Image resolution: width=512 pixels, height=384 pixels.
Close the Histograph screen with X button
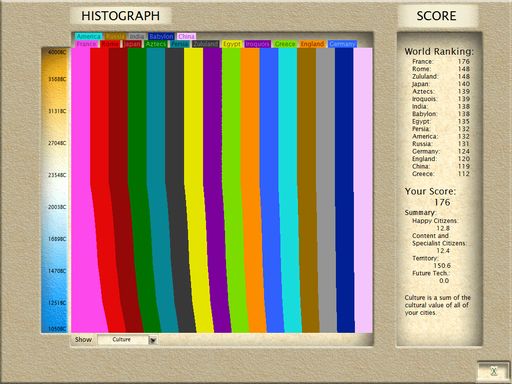(494, 371)
